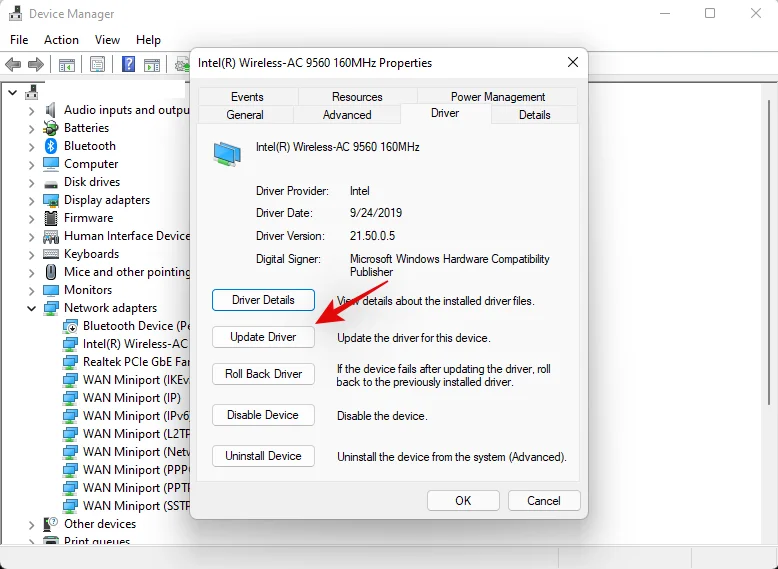Click the Driver Details button
Viewport: 778px width, 569px height.
(x=263, y=300)
